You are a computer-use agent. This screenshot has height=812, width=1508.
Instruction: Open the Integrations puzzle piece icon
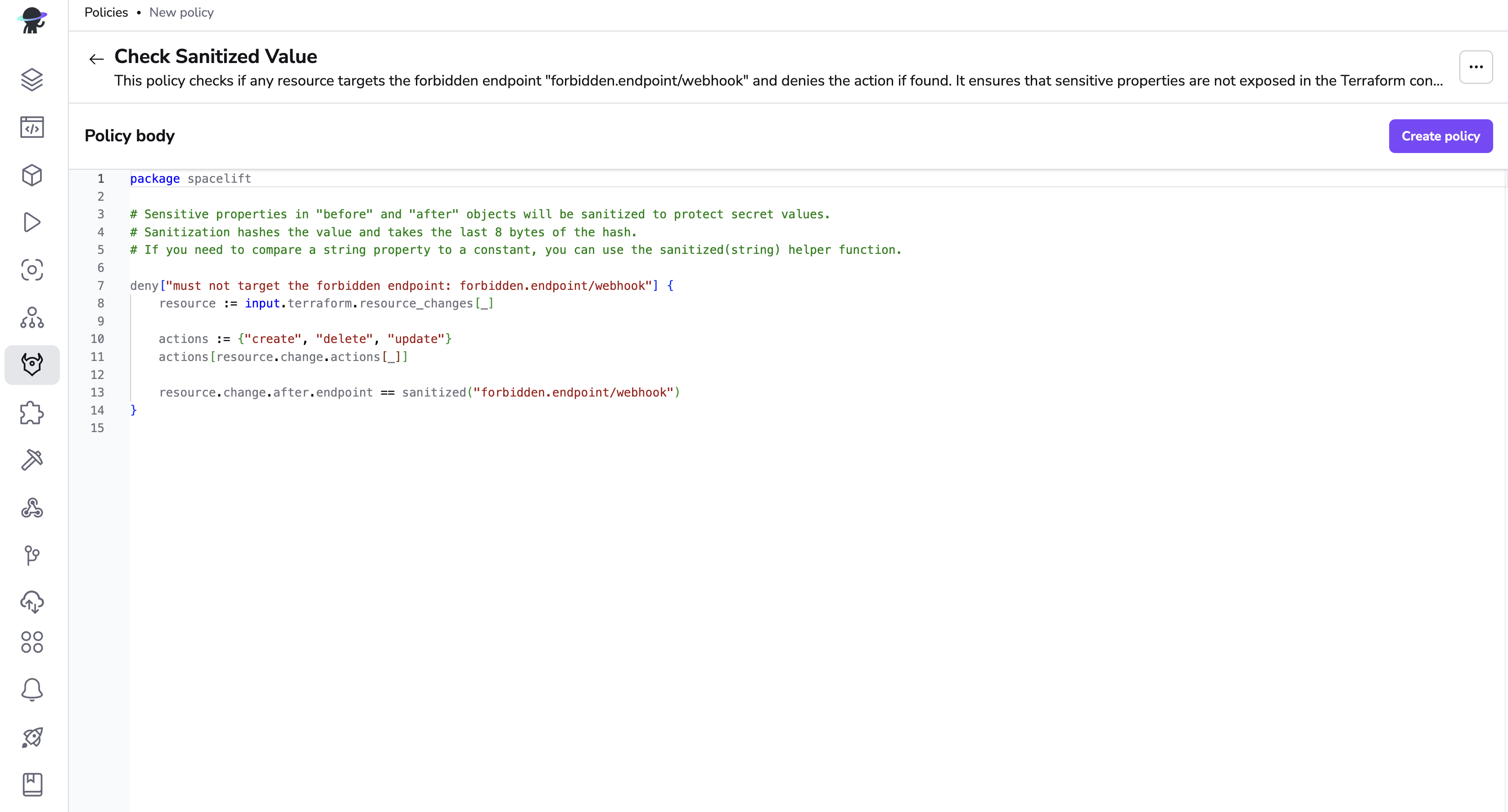[x=32, y=413]
